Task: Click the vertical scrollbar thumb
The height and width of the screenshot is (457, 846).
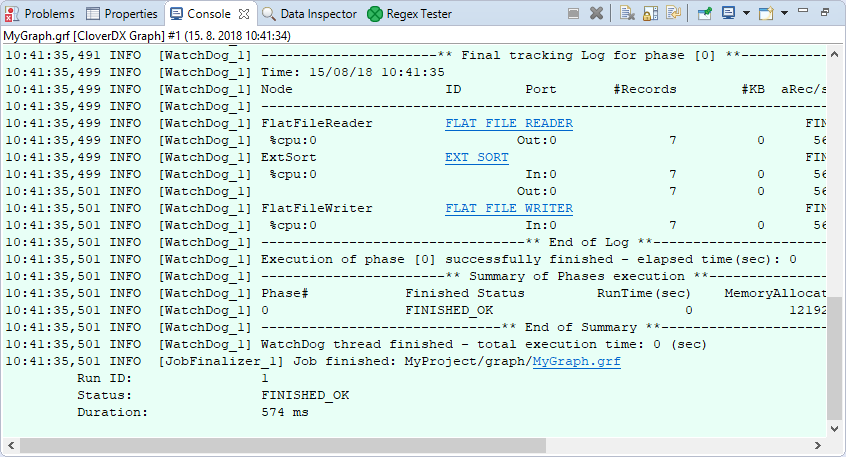Action: pyautogui.click(x=835, y=357)
